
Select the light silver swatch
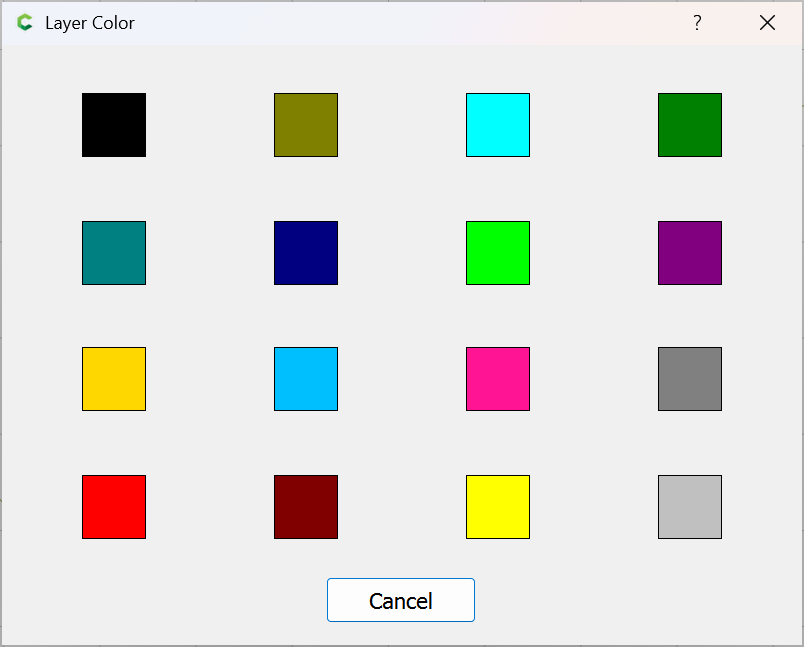(x=690, y=507)
